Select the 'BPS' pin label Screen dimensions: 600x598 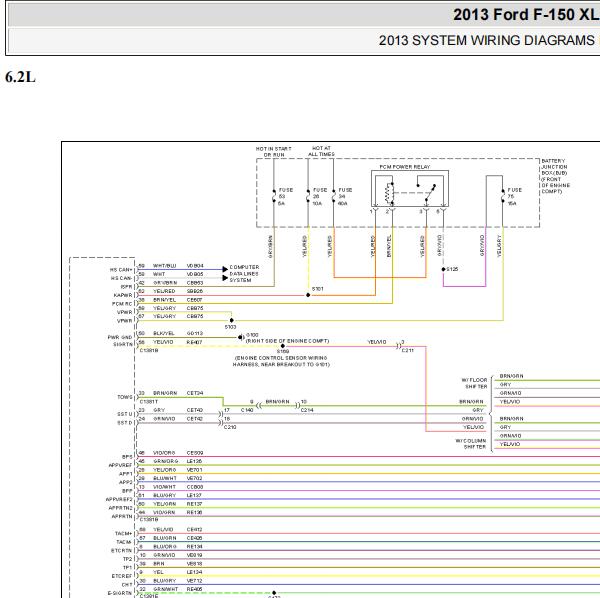point(127,457)
